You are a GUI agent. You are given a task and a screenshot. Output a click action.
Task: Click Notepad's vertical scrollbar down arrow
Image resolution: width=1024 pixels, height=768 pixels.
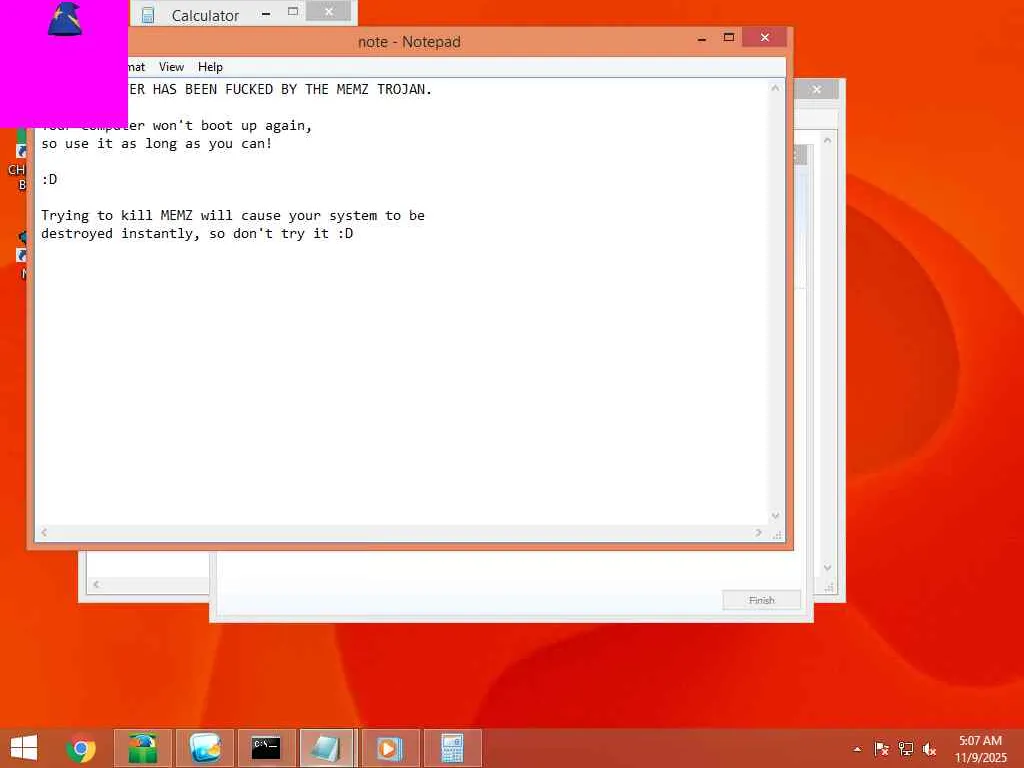(x=775, y=516)
